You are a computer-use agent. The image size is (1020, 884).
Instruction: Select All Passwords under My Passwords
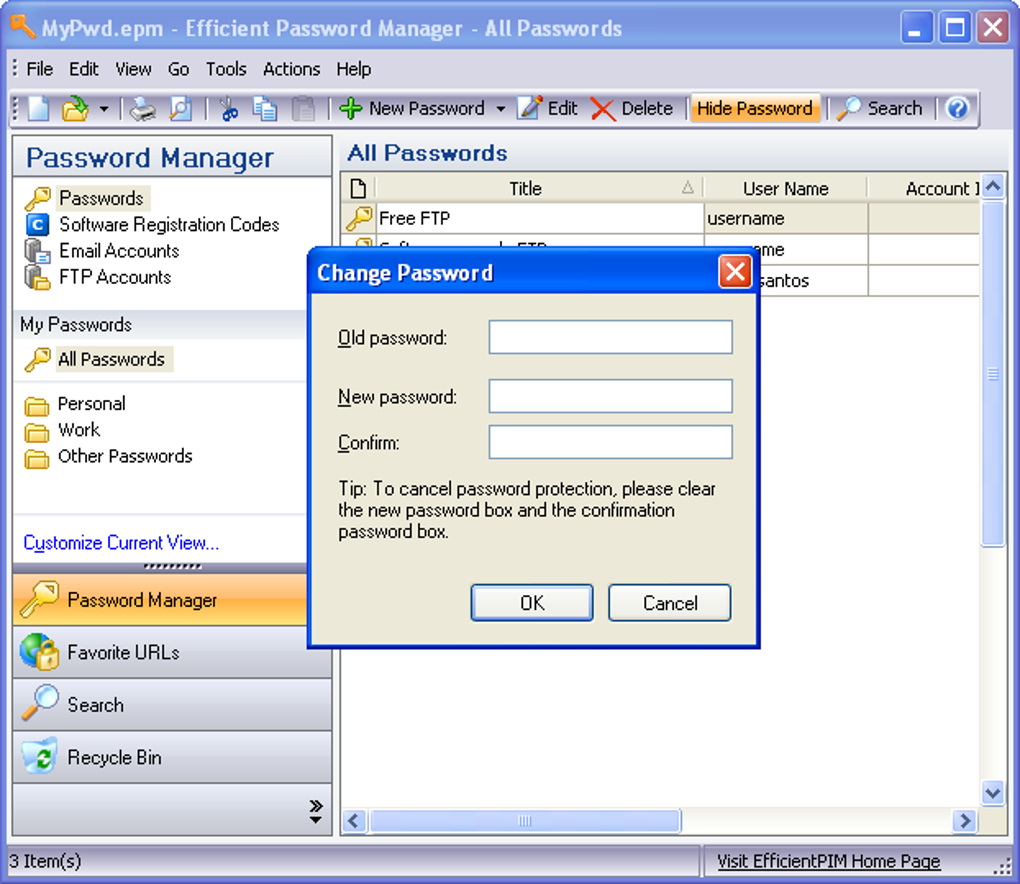pyautogui.click(x=112, y=359)
